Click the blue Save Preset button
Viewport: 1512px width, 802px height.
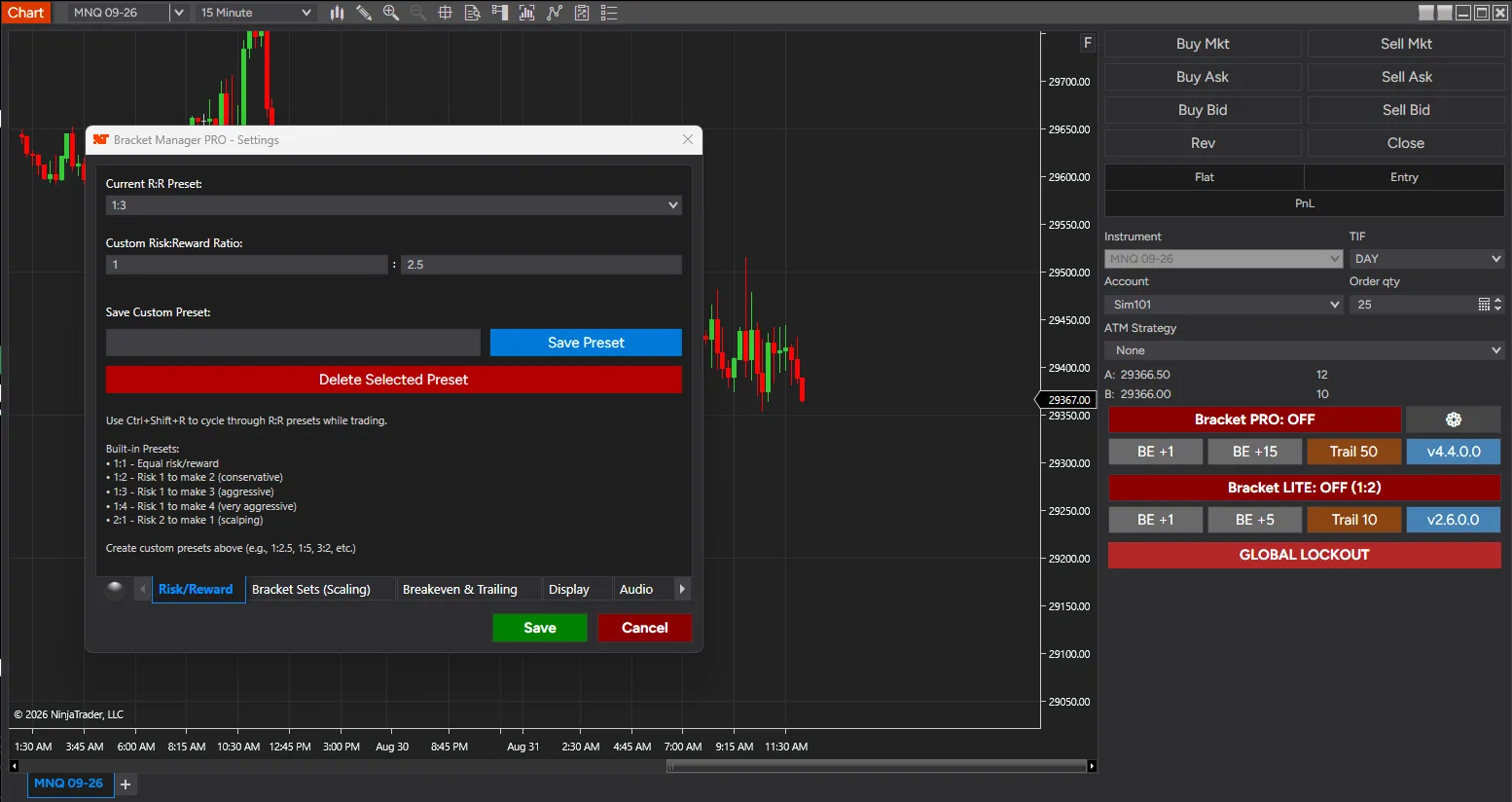coord(586,343)
